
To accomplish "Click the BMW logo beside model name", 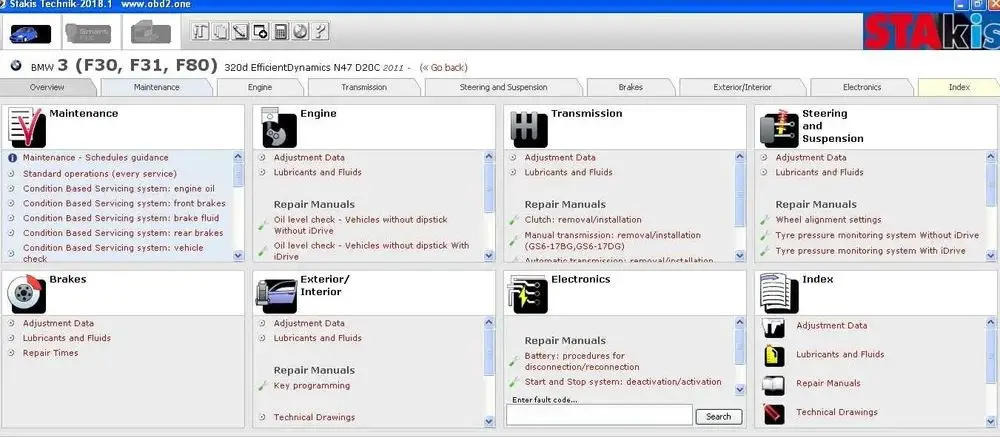I will click(x=16, y=66).
